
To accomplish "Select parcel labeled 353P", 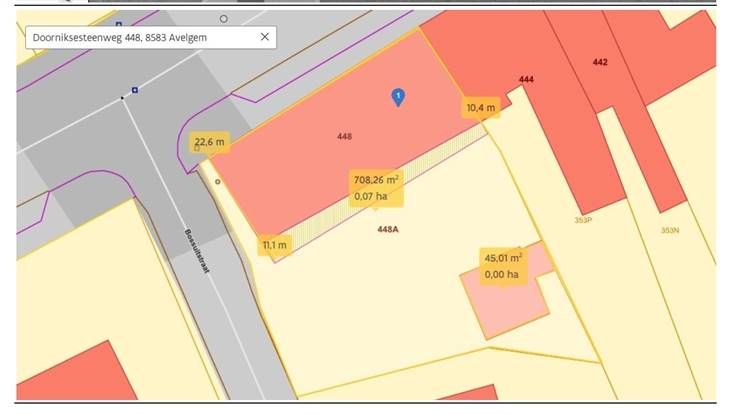I will click(x=583, y=220).
